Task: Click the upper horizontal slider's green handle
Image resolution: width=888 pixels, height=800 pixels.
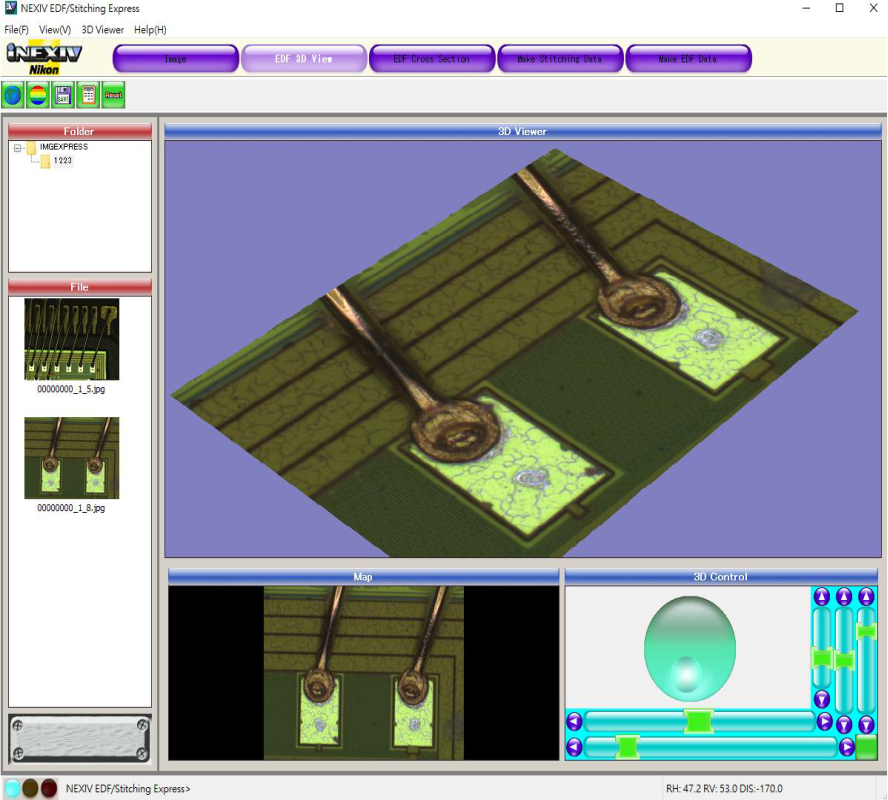Action: pos(698,721)
